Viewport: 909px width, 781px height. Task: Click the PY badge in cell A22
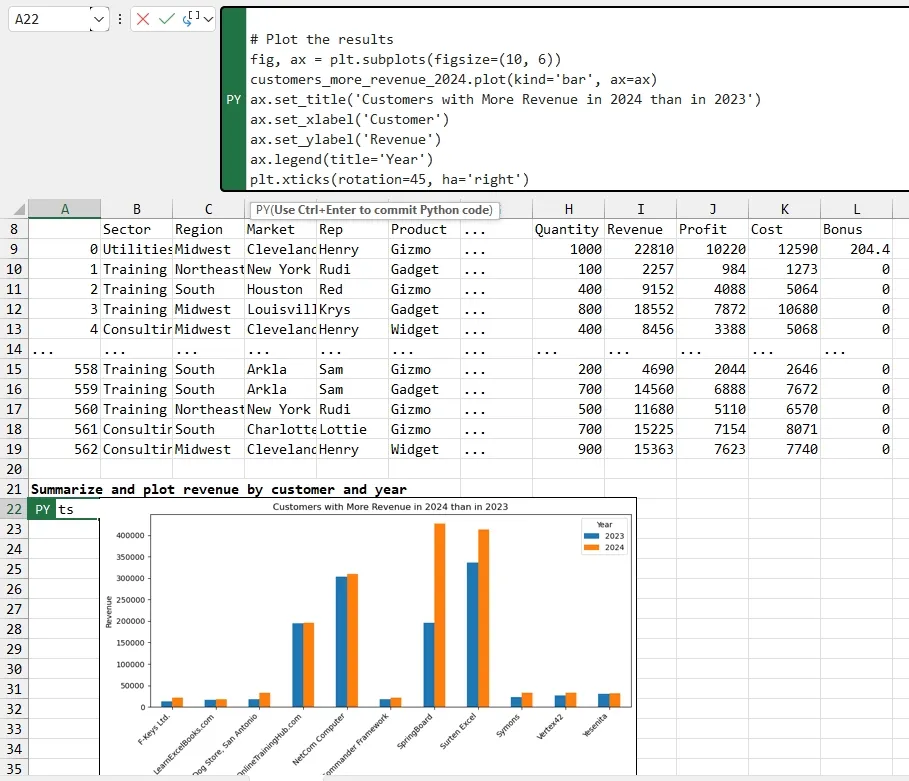pos(42,509)
